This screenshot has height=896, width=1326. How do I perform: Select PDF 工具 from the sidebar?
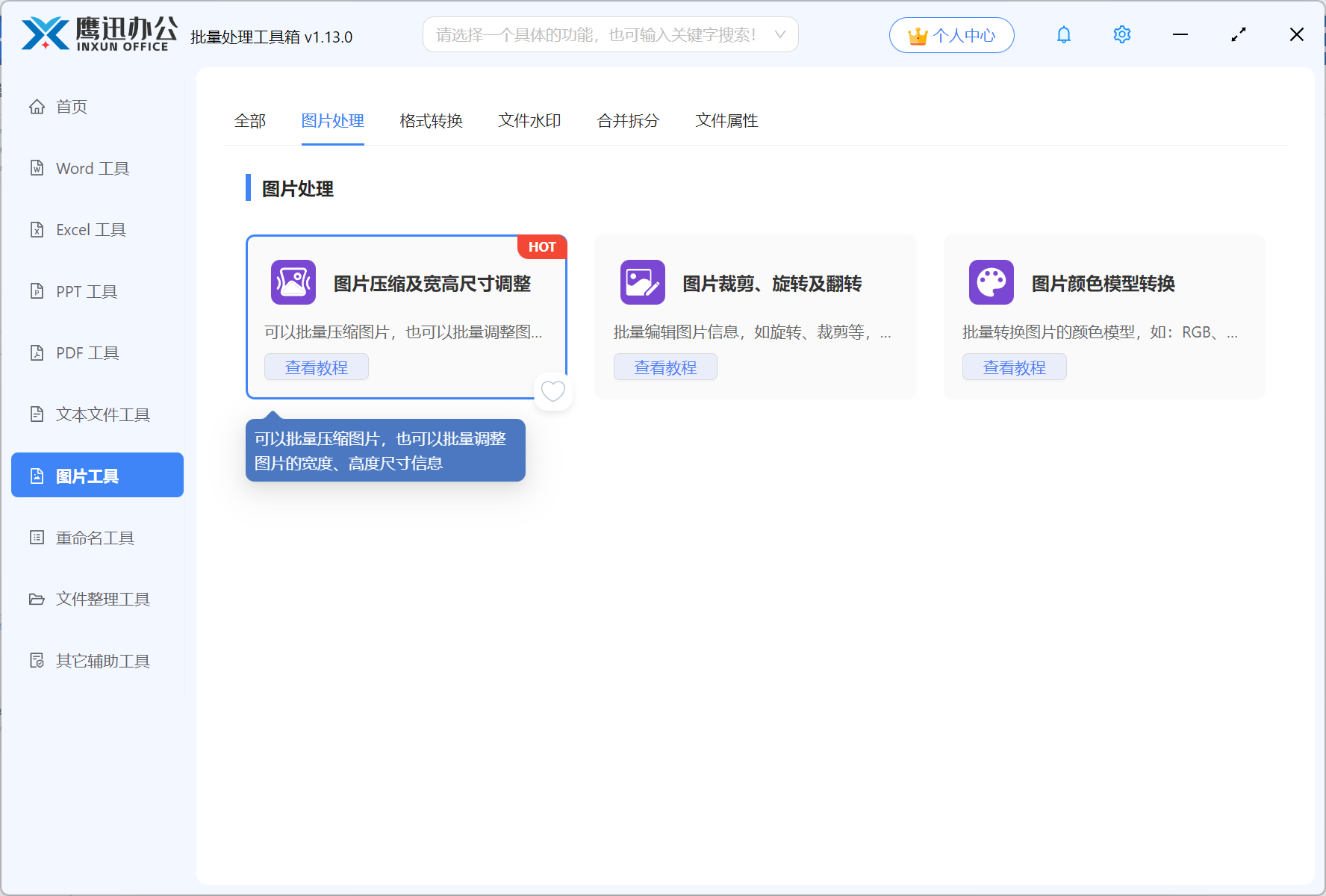pyautogui.click(x=86, y=352)
